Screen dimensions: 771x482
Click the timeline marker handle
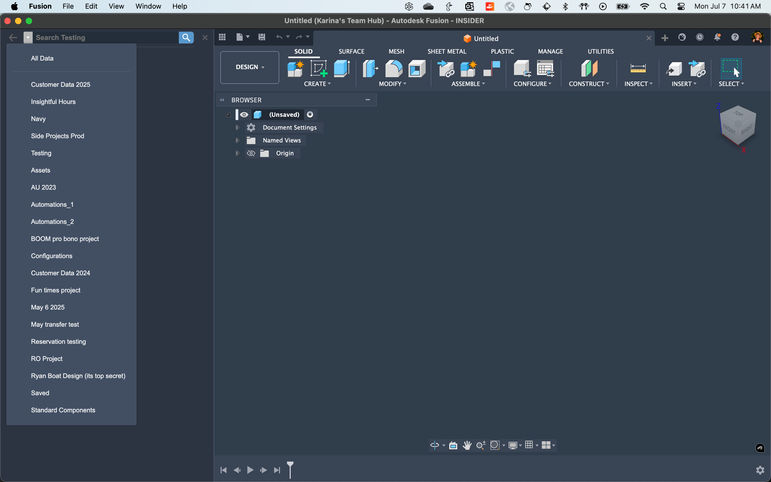tap(290, 469)
